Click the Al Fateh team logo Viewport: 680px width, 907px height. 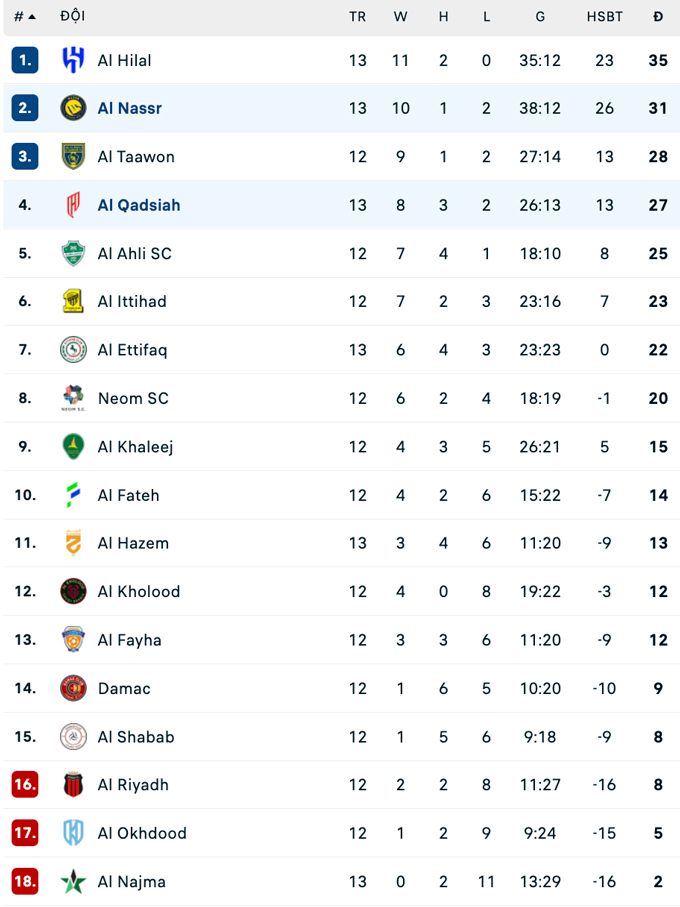(x=73, y=495)
